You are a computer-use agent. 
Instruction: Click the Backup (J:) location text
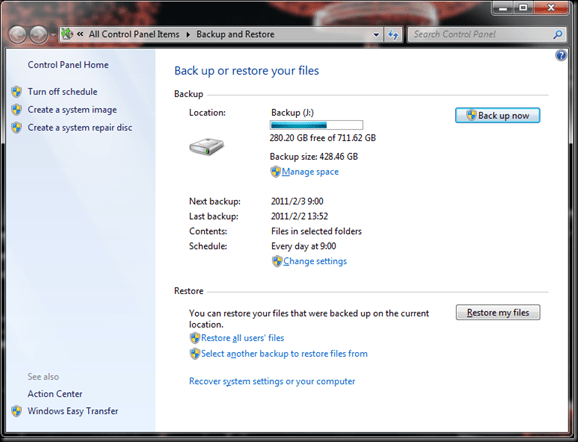click(x=293, y=113)
